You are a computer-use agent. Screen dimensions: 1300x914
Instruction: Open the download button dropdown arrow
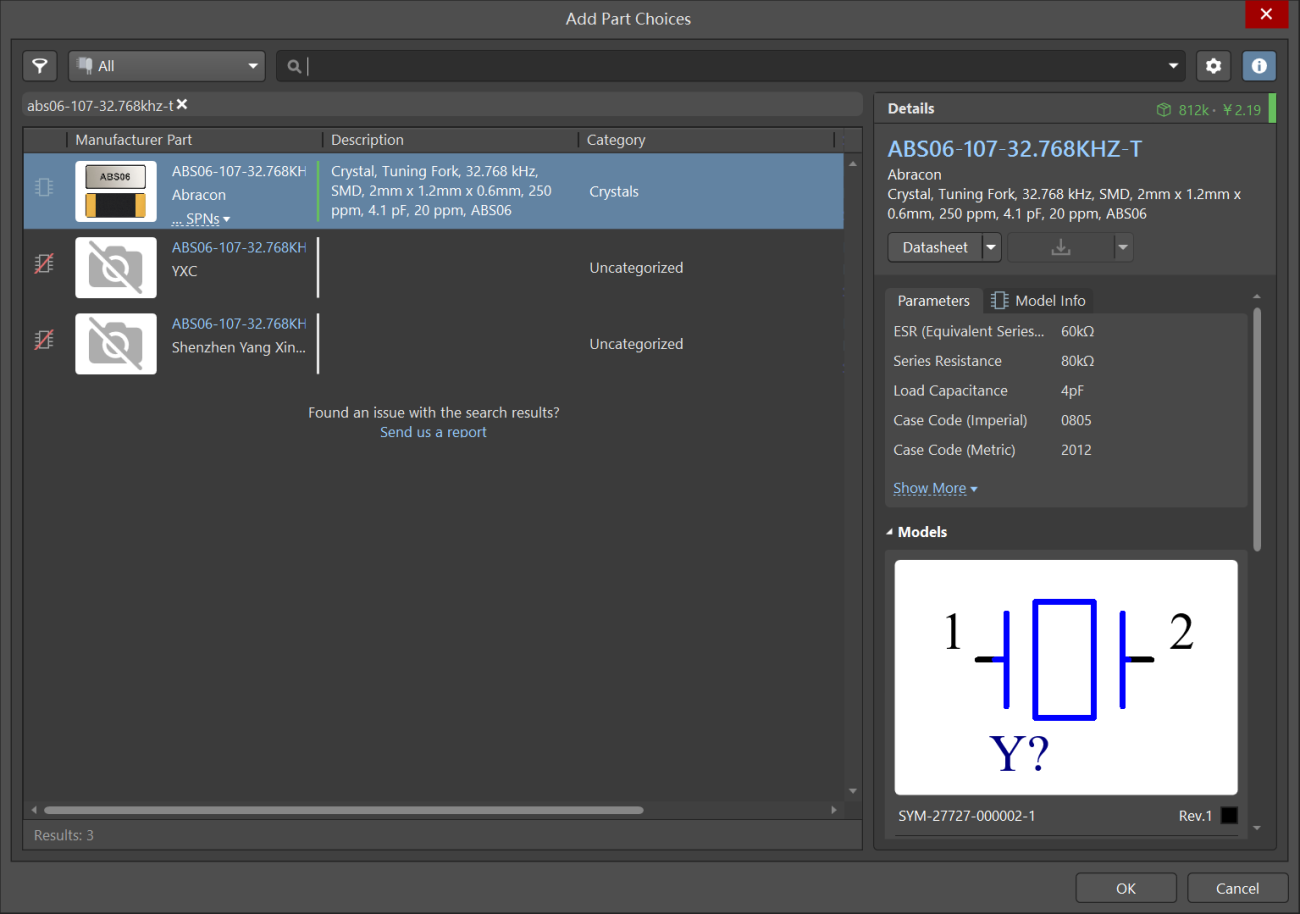pos(1123,247)
